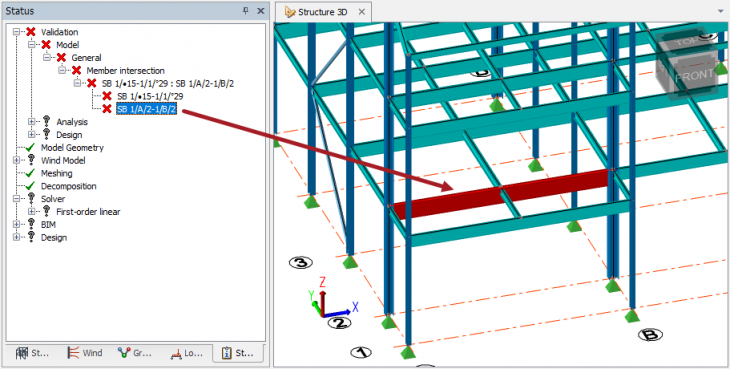Collapse the Validation tree node
Image resolution: width=730 pixels, height=369 pixels.
coord(17,32)
